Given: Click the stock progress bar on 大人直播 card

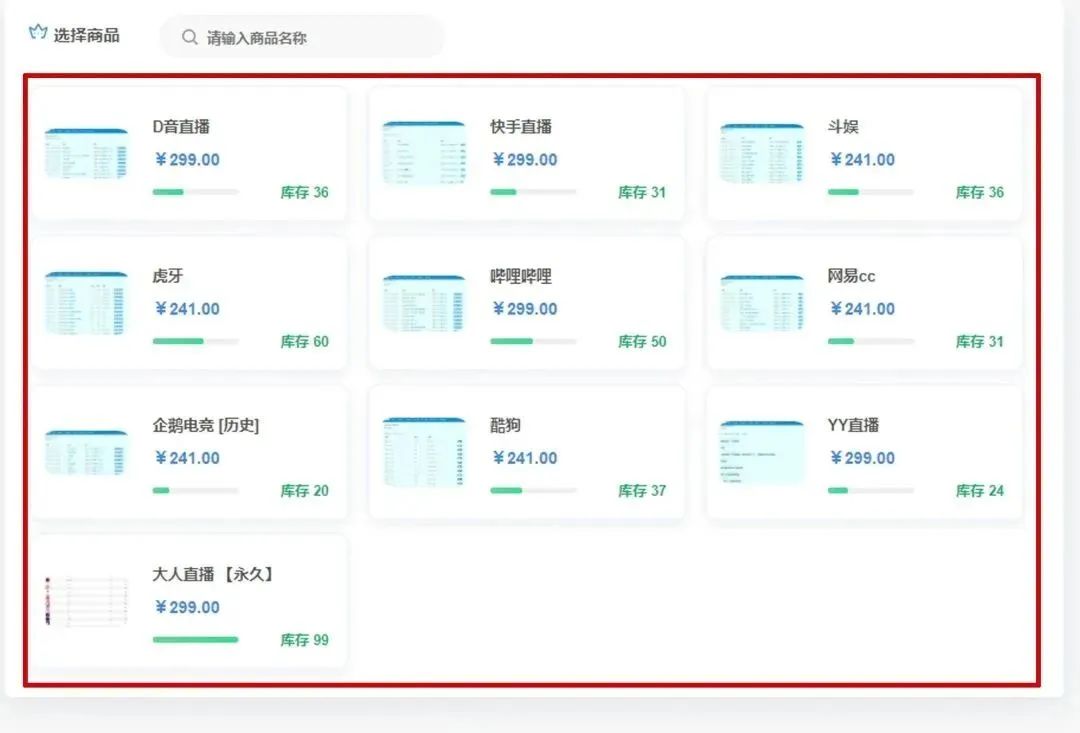Looking at the screenshot, I should [x=196, y=639].
